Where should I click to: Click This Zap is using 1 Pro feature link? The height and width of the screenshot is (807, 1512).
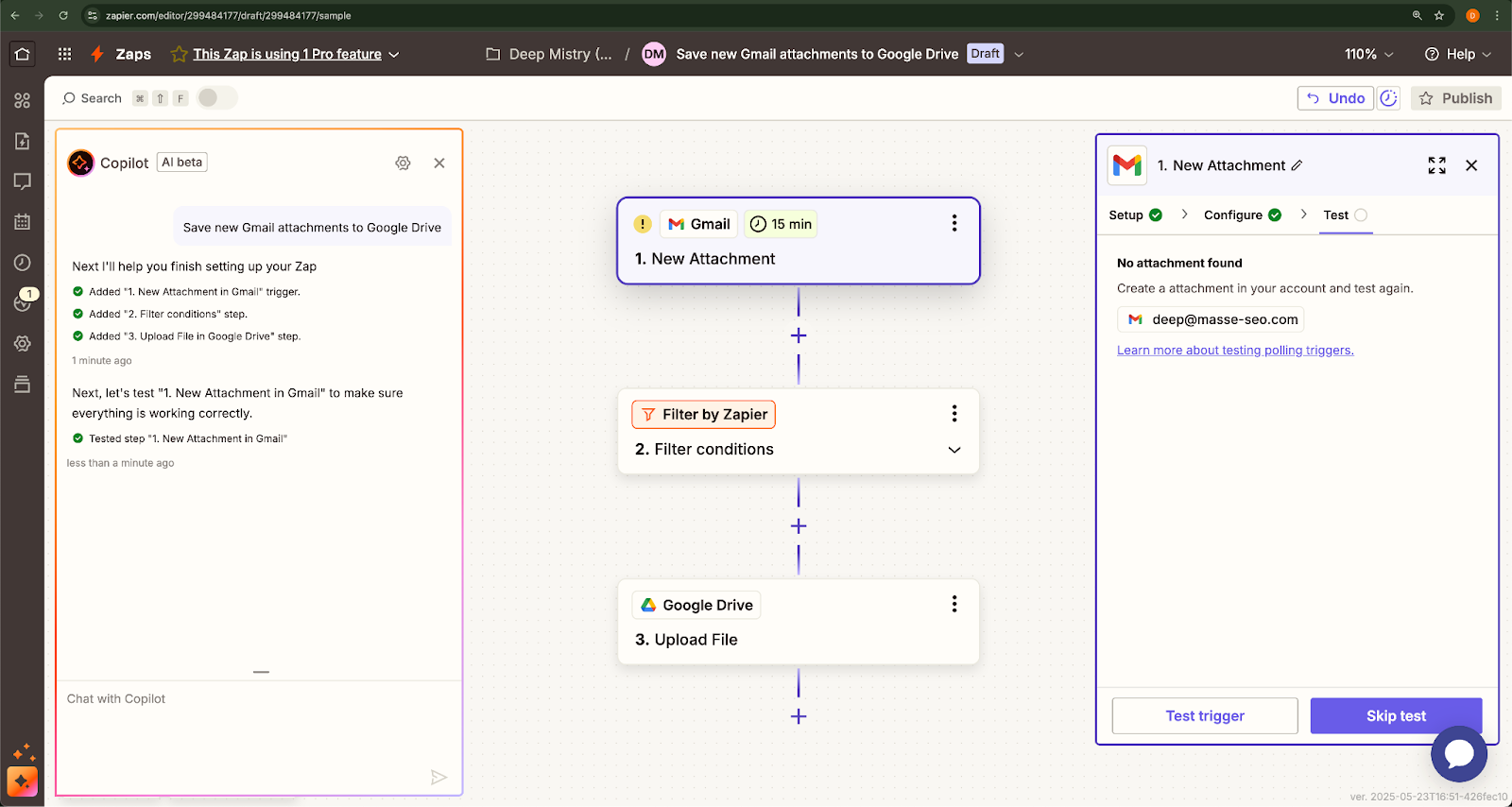coord(287,54)
